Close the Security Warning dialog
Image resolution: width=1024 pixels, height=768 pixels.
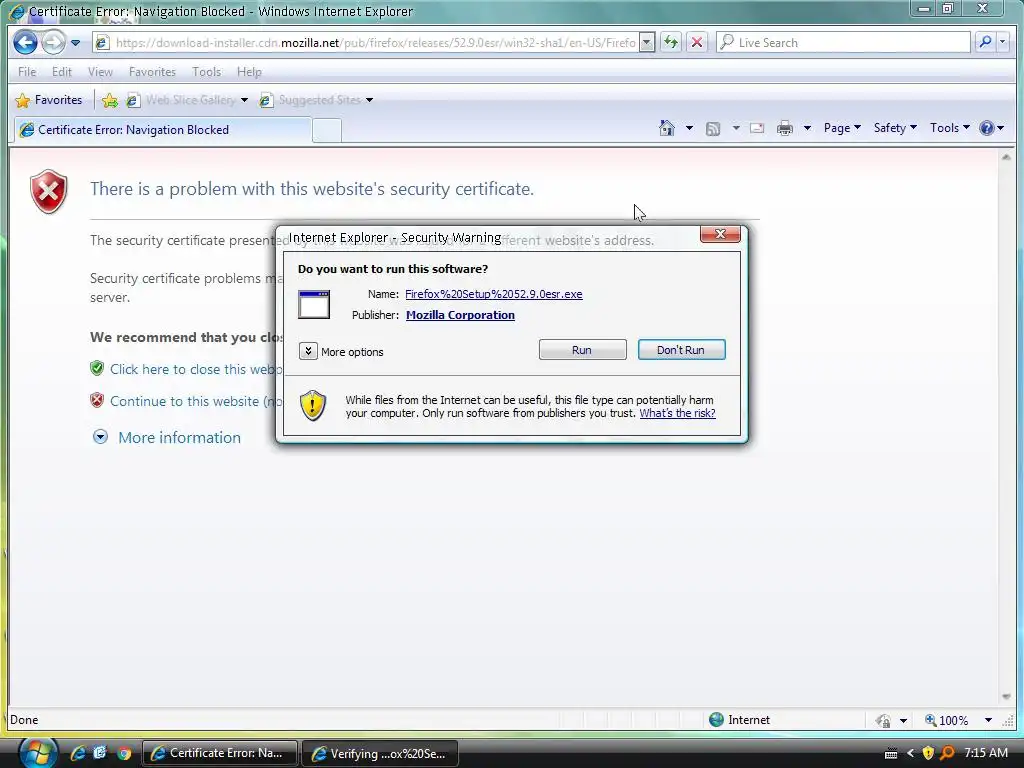720,234
